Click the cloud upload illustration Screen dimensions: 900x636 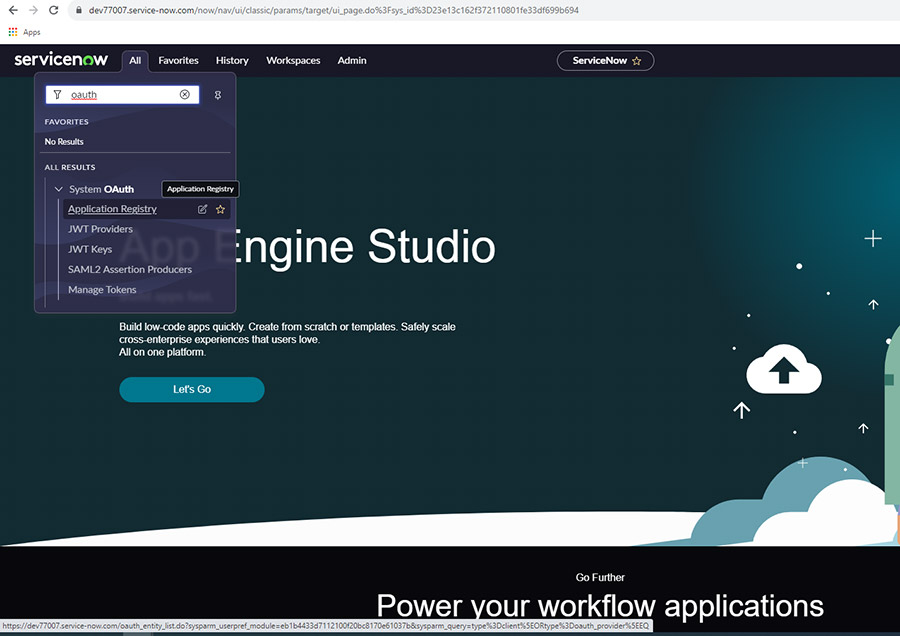tap(784, 369)
